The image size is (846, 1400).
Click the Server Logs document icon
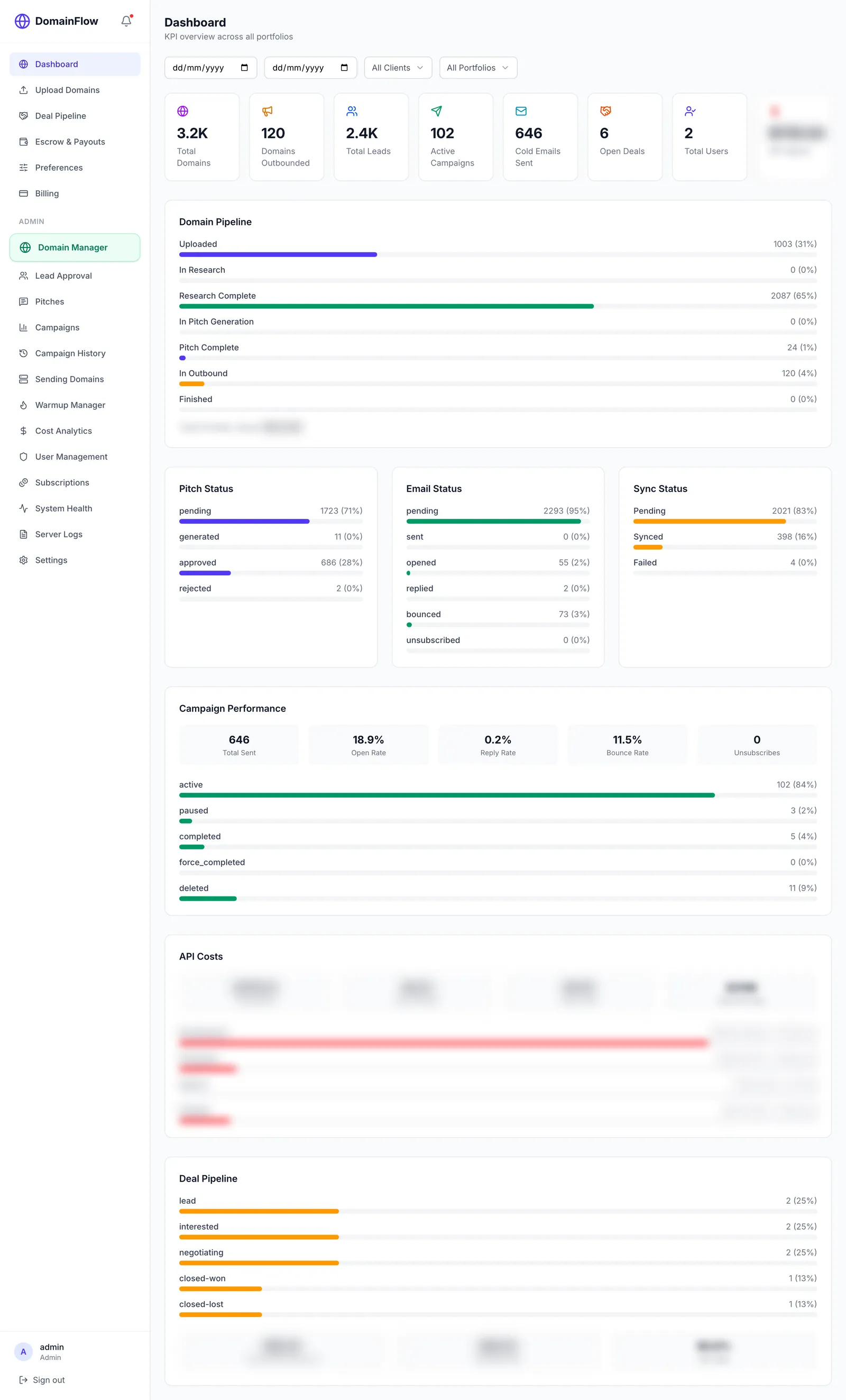pyautogui.click(x=23, y=534)
